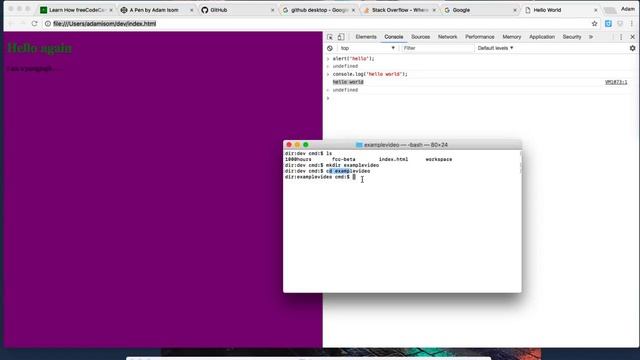The width and height of the screenshot is (640, 360).
Task: Close the Google browser tab
Action: click(515, 10)
